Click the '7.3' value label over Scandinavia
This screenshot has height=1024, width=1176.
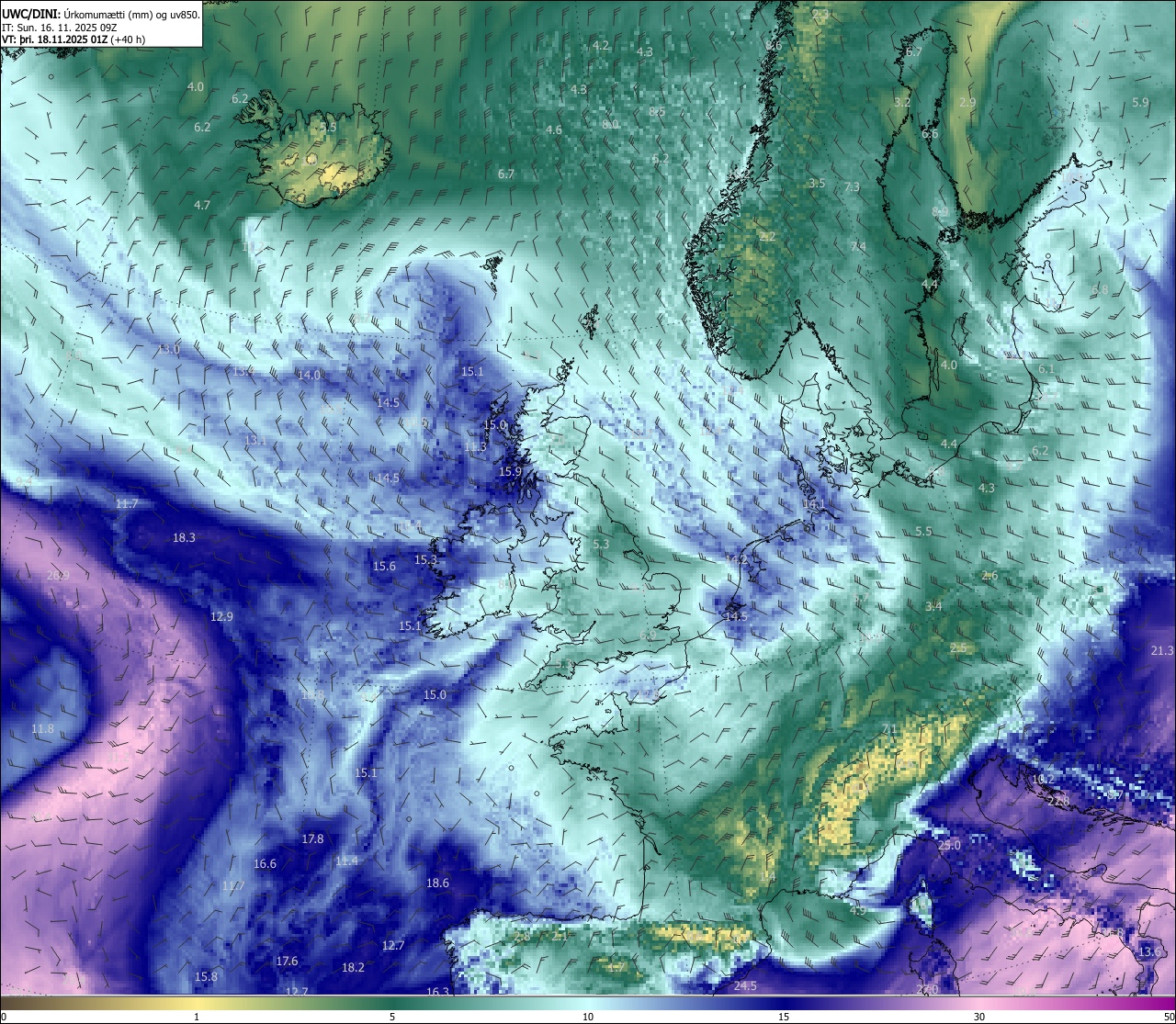pos(852,187)
